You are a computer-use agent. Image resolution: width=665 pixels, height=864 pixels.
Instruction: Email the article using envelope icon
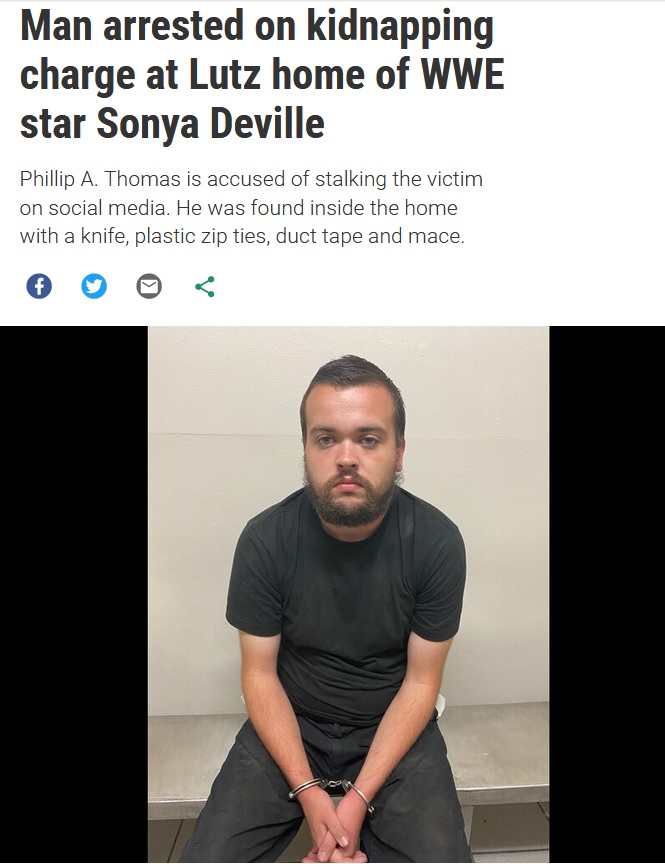pos(149,287)
